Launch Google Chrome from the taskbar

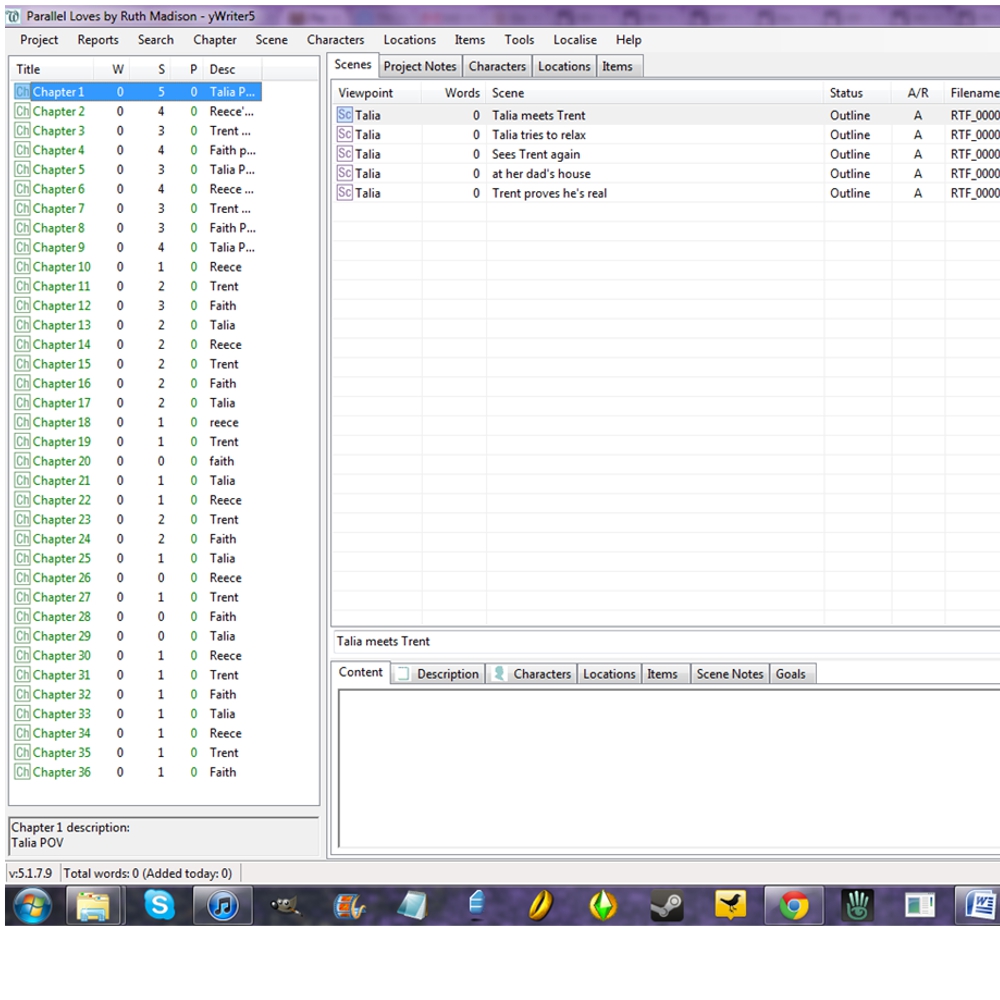794,905
